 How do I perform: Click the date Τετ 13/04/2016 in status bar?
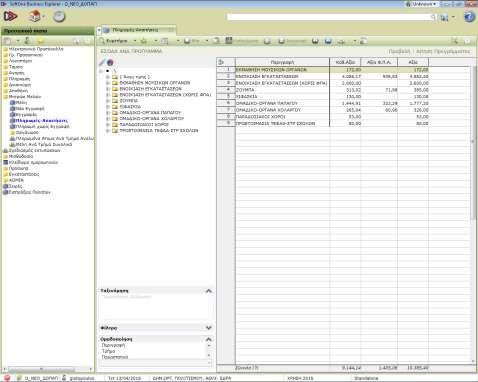[124, 378]
